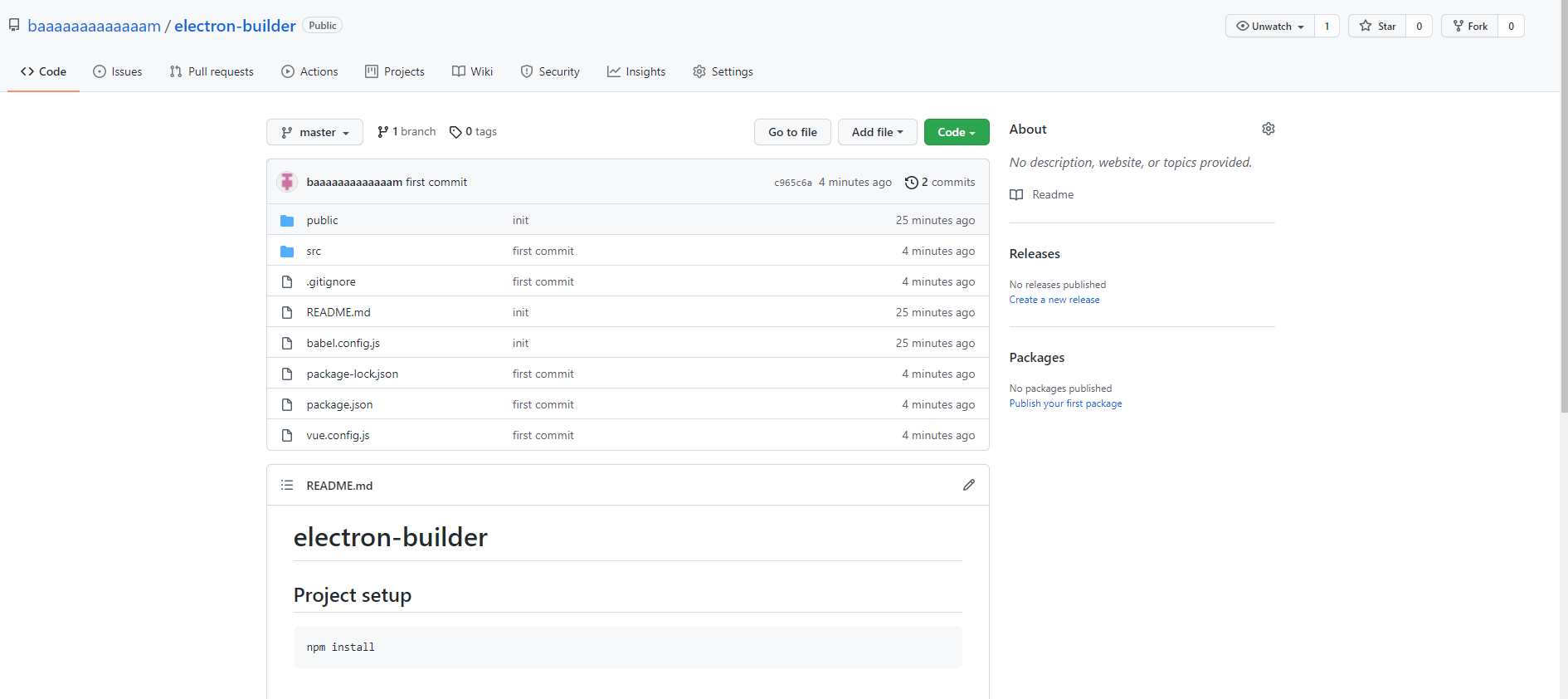Click the stargazers count
1568x699 pixels.
pos(1419,26)
